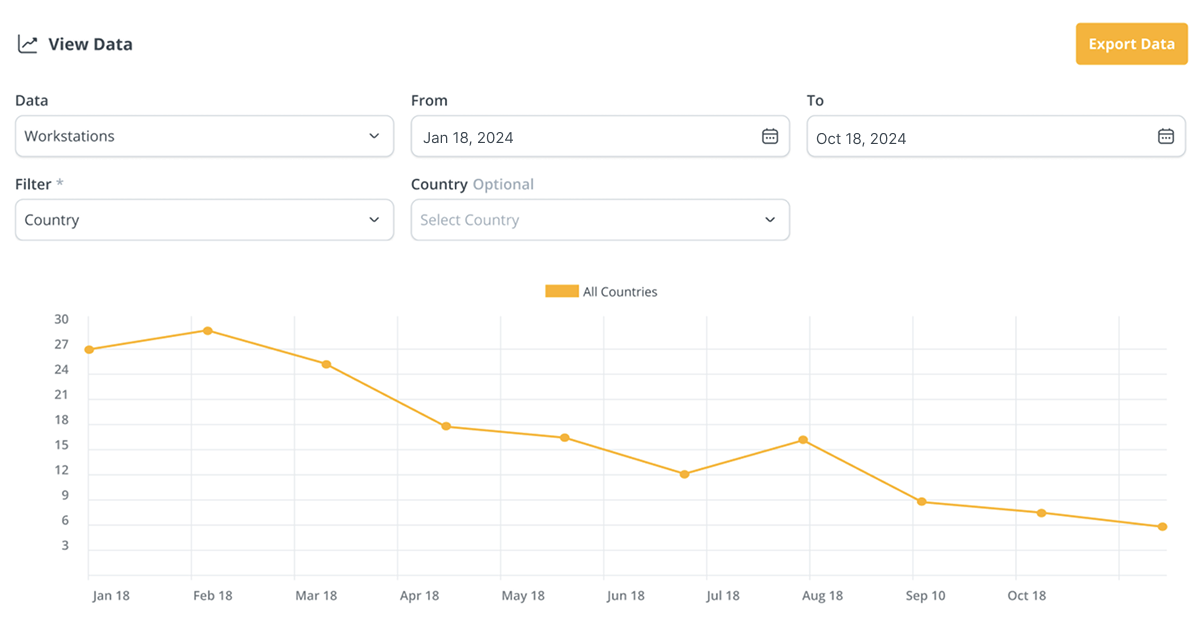
Task: Click the All Countries legend label
Action: pos(620,292)
